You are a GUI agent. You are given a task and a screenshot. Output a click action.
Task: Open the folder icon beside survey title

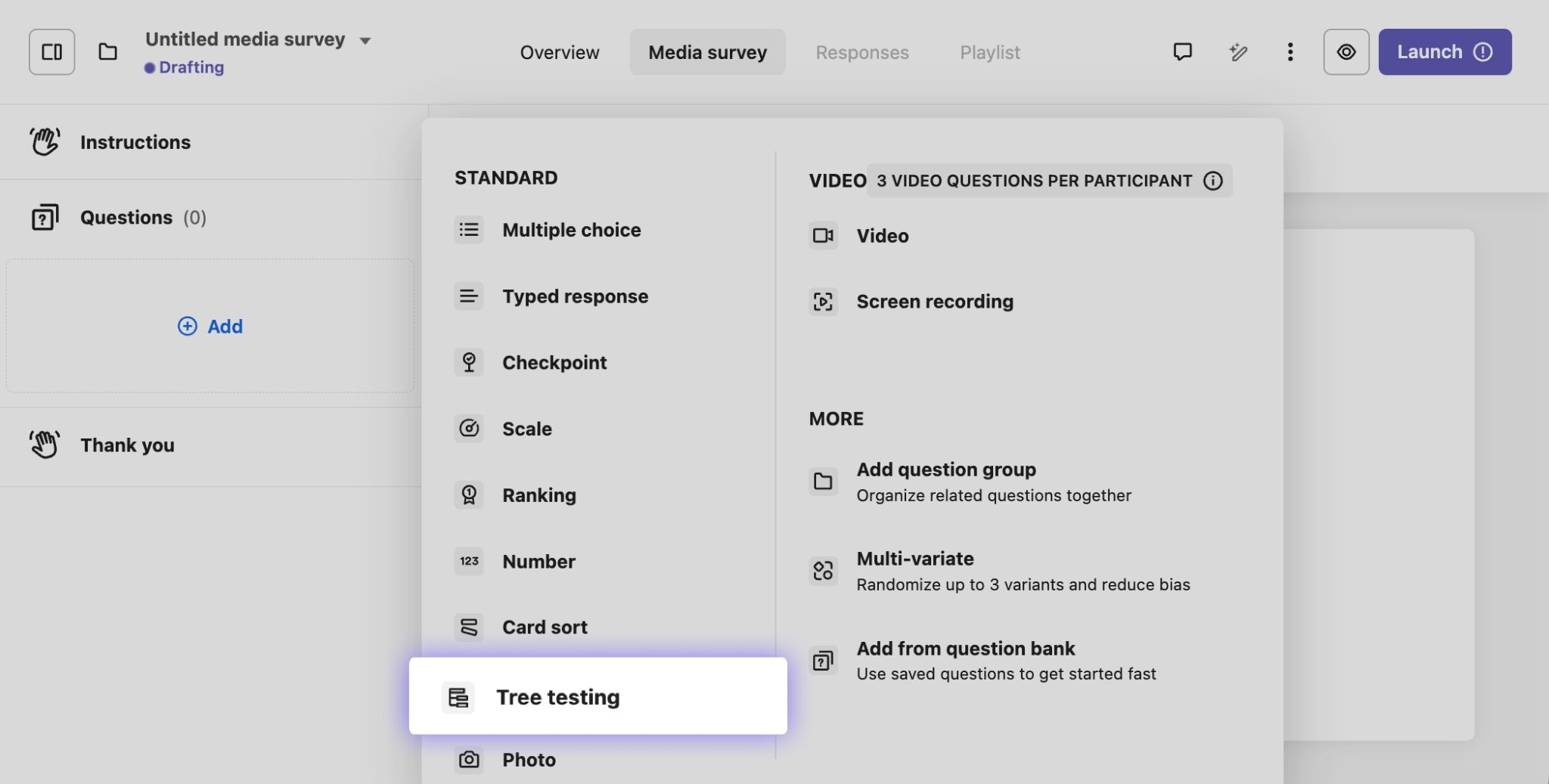pyautogui.click(x=108, y=52)
